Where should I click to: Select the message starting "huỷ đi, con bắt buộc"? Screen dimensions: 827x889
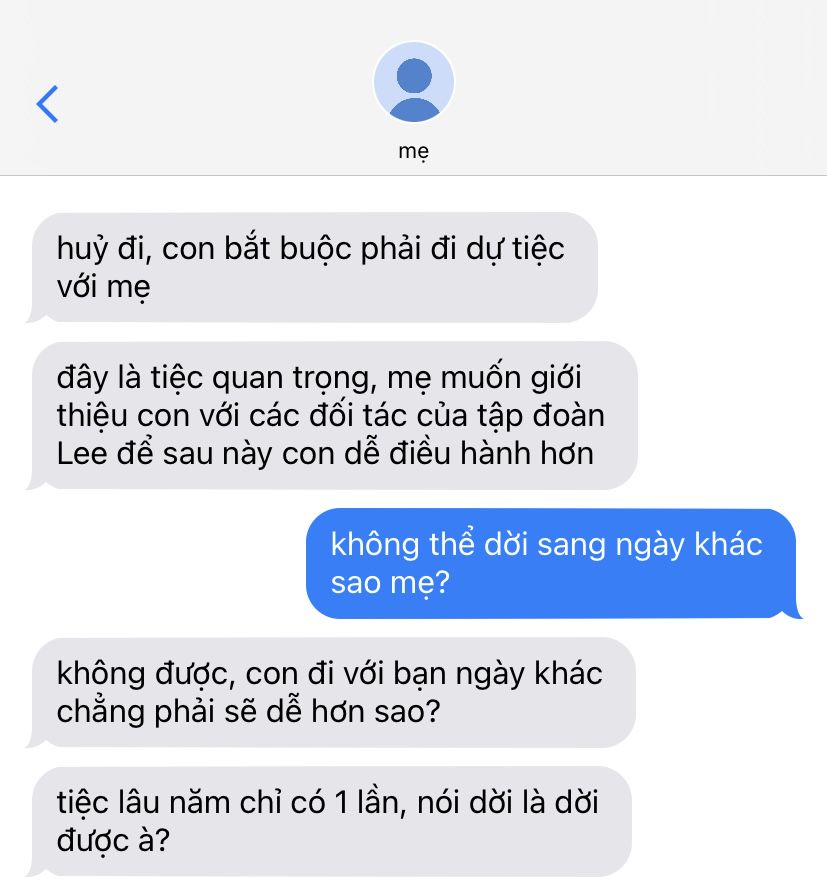coord(313,268)
